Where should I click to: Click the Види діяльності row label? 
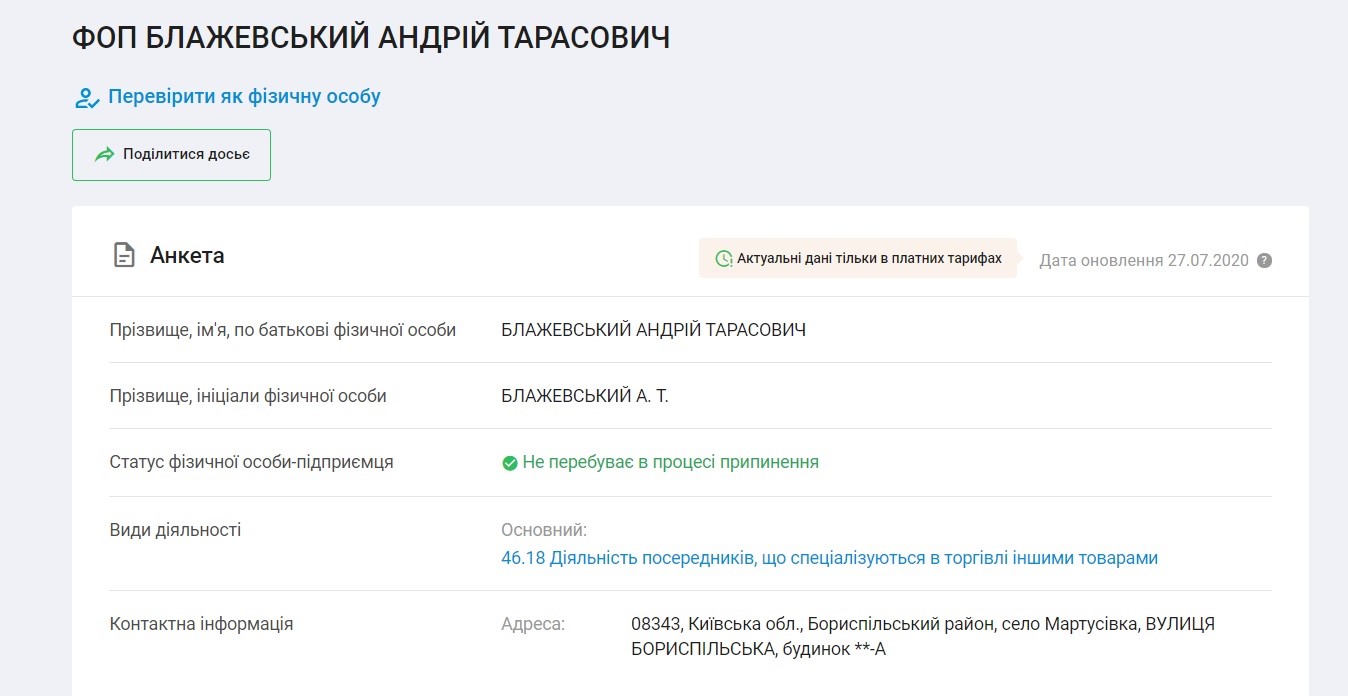175,530
